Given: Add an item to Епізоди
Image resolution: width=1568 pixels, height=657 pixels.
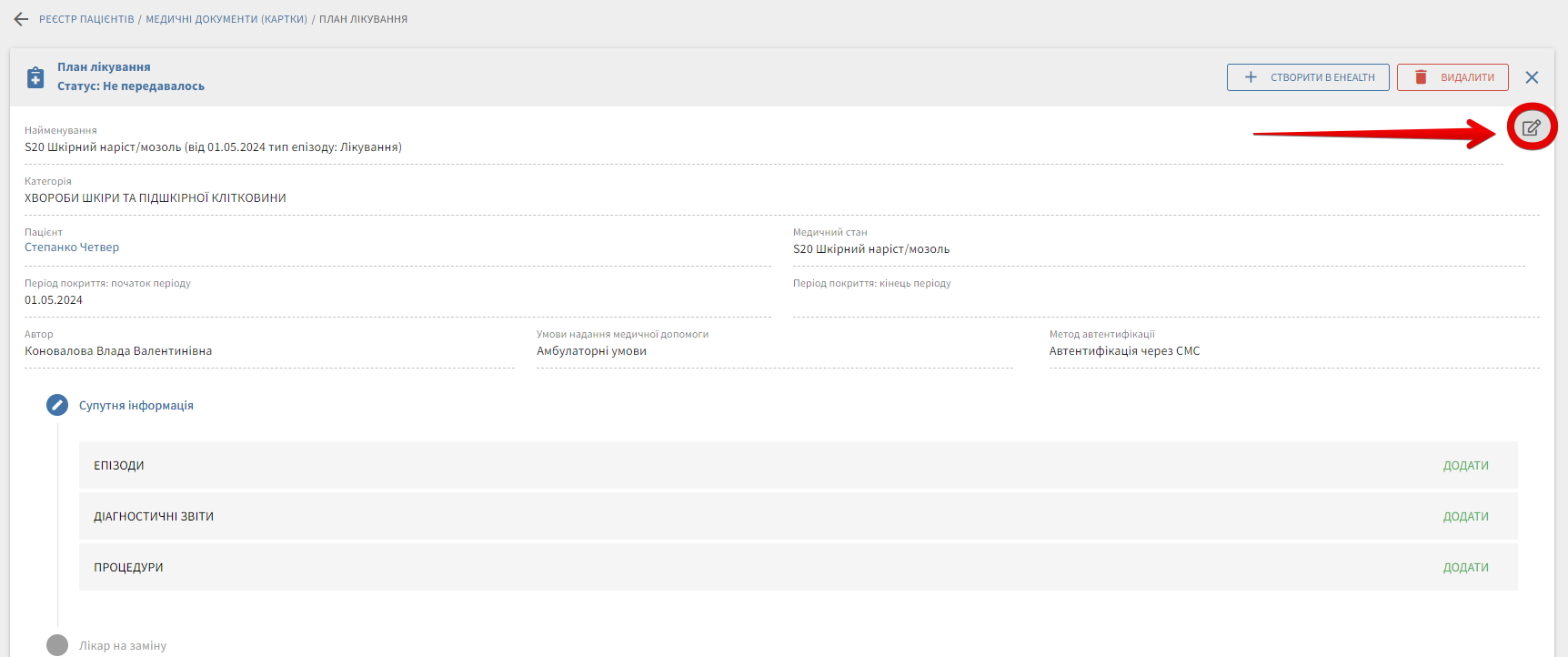Looking at the screenshot, I should tap(1465, 465).
